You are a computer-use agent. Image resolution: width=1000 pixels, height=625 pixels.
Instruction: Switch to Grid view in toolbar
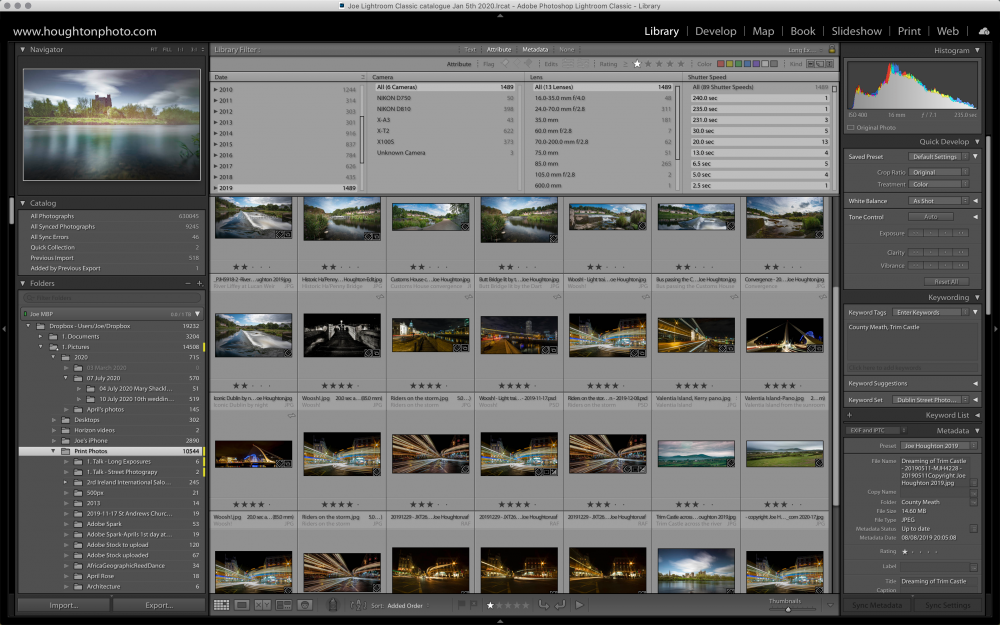coord(221,605)
